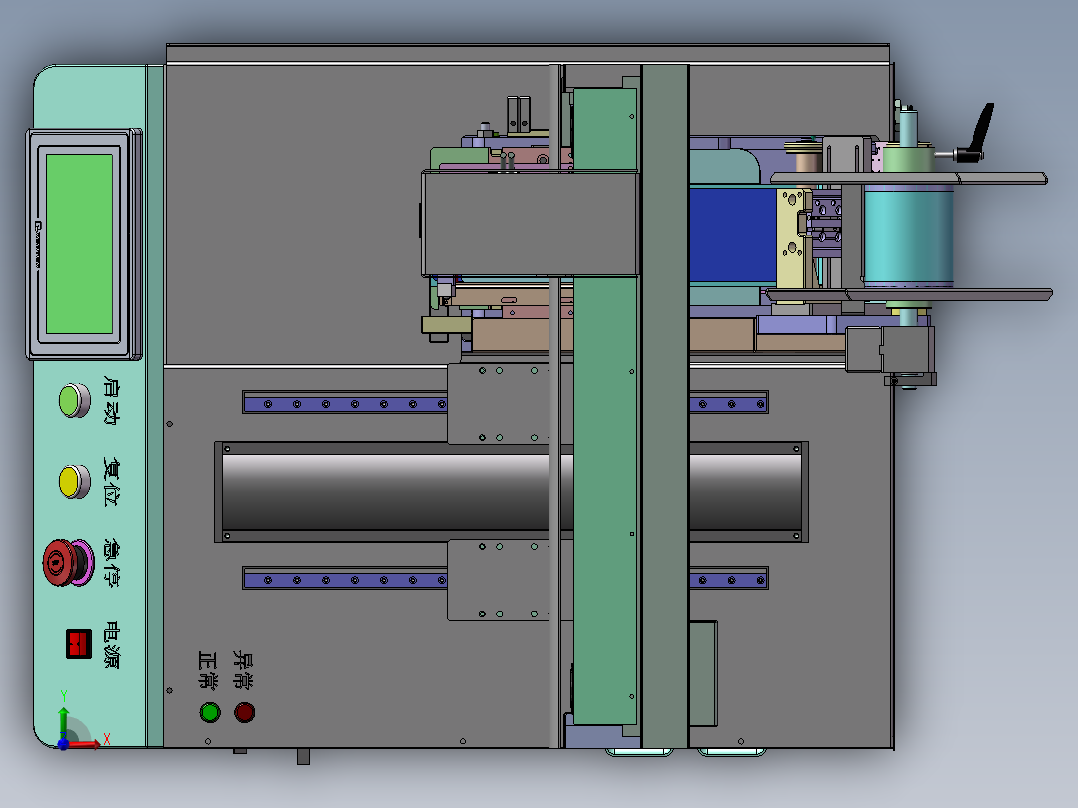Image resolution: width=1078 pixels, height=808 pixels.
Task: Select the cyan label roll cylinder
Action: click(x=908, y=235)
